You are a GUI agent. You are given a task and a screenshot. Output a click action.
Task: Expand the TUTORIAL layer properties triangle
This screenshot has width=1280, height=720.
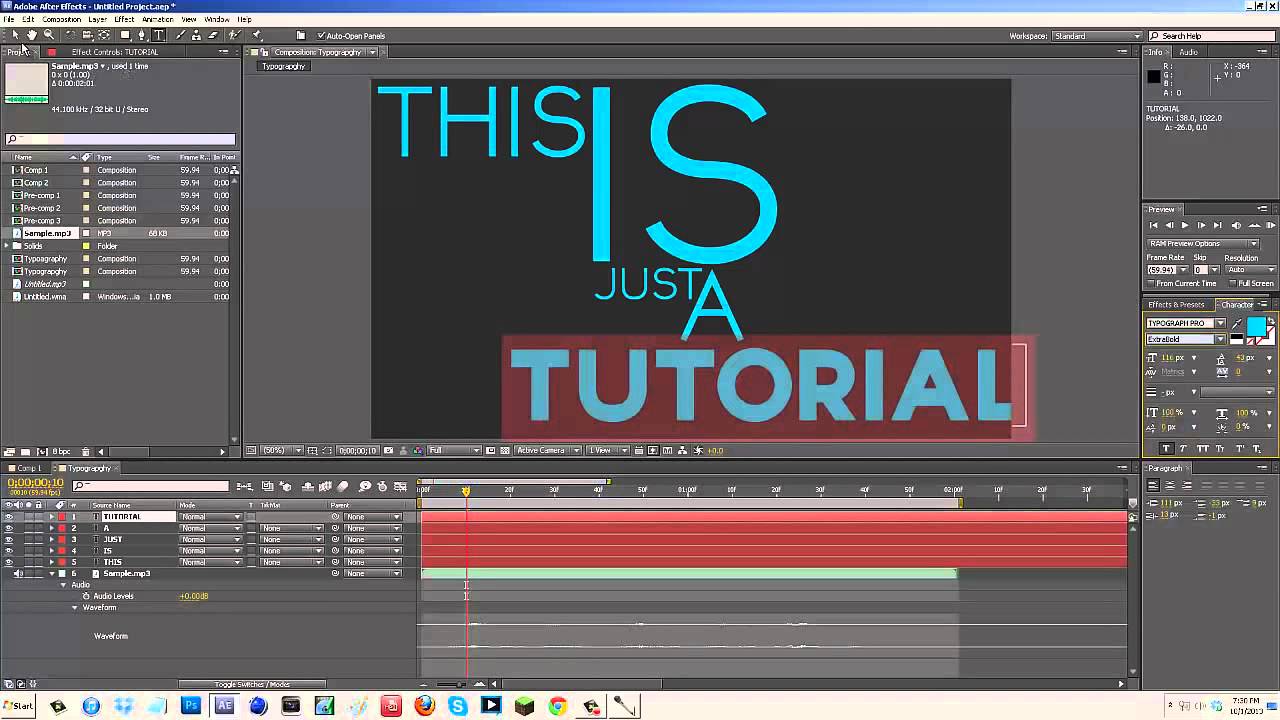pyautogui.click(x=52, y=517)
